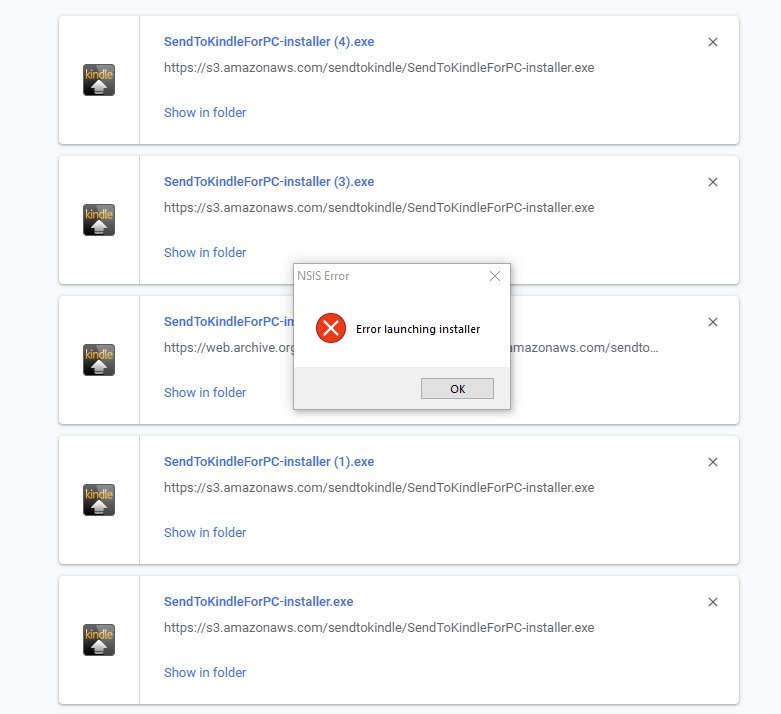Click the Kindle icon for installer (3).exe
The image size is (781, 714).
click(99, 220)
